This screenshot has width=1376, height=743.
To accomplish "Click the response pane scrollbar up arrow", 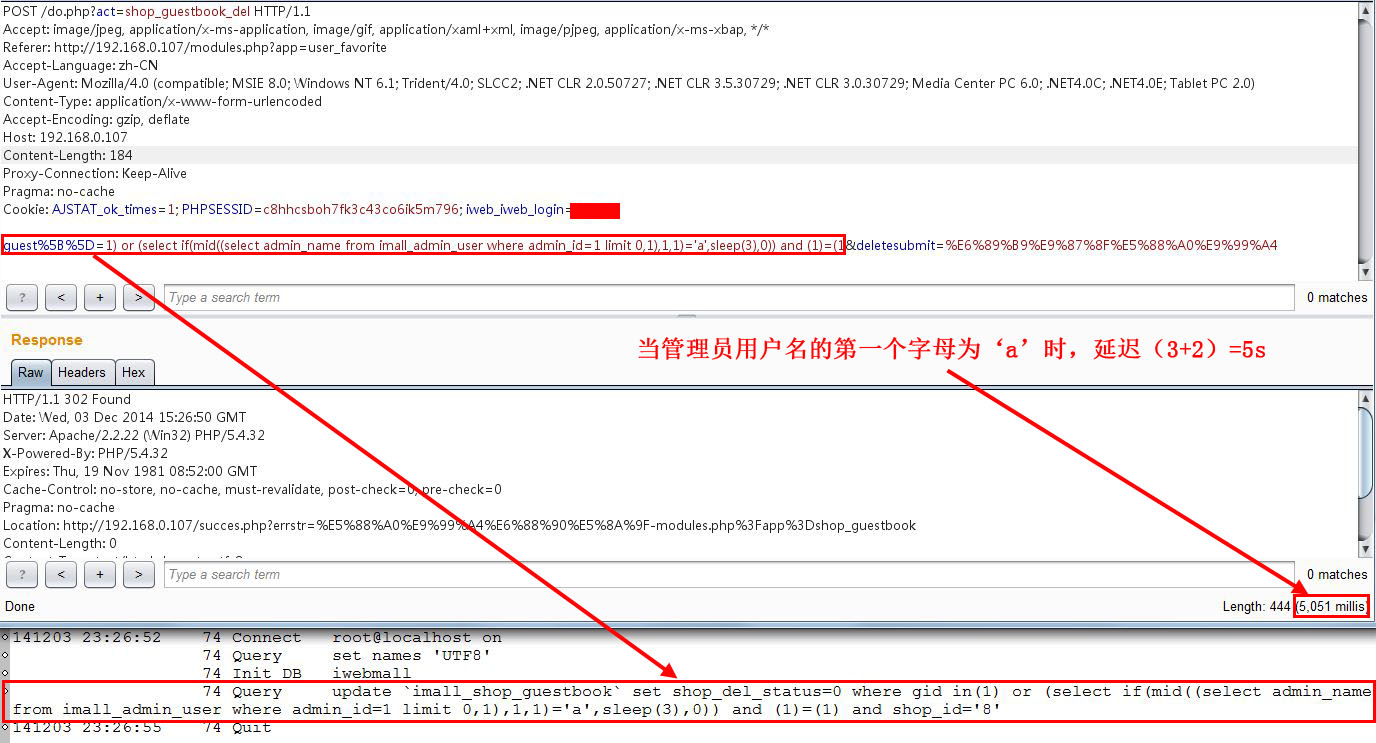I will 1366,399.
